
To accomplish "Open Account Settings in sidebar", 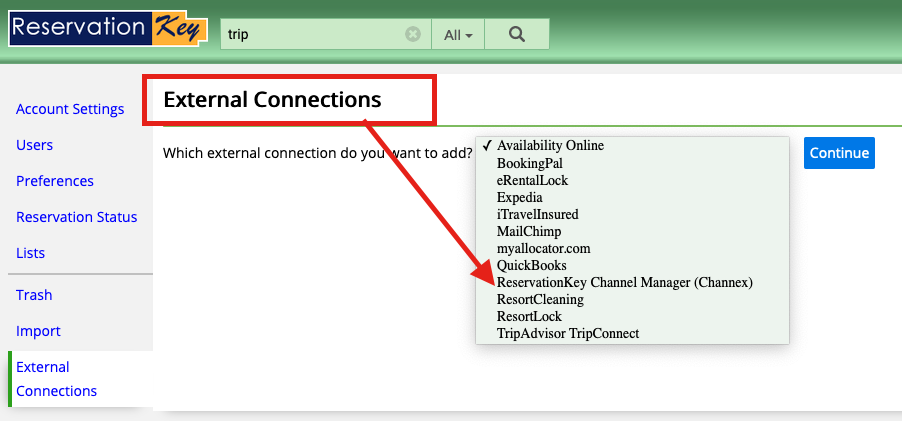I will tap(70, 109).
